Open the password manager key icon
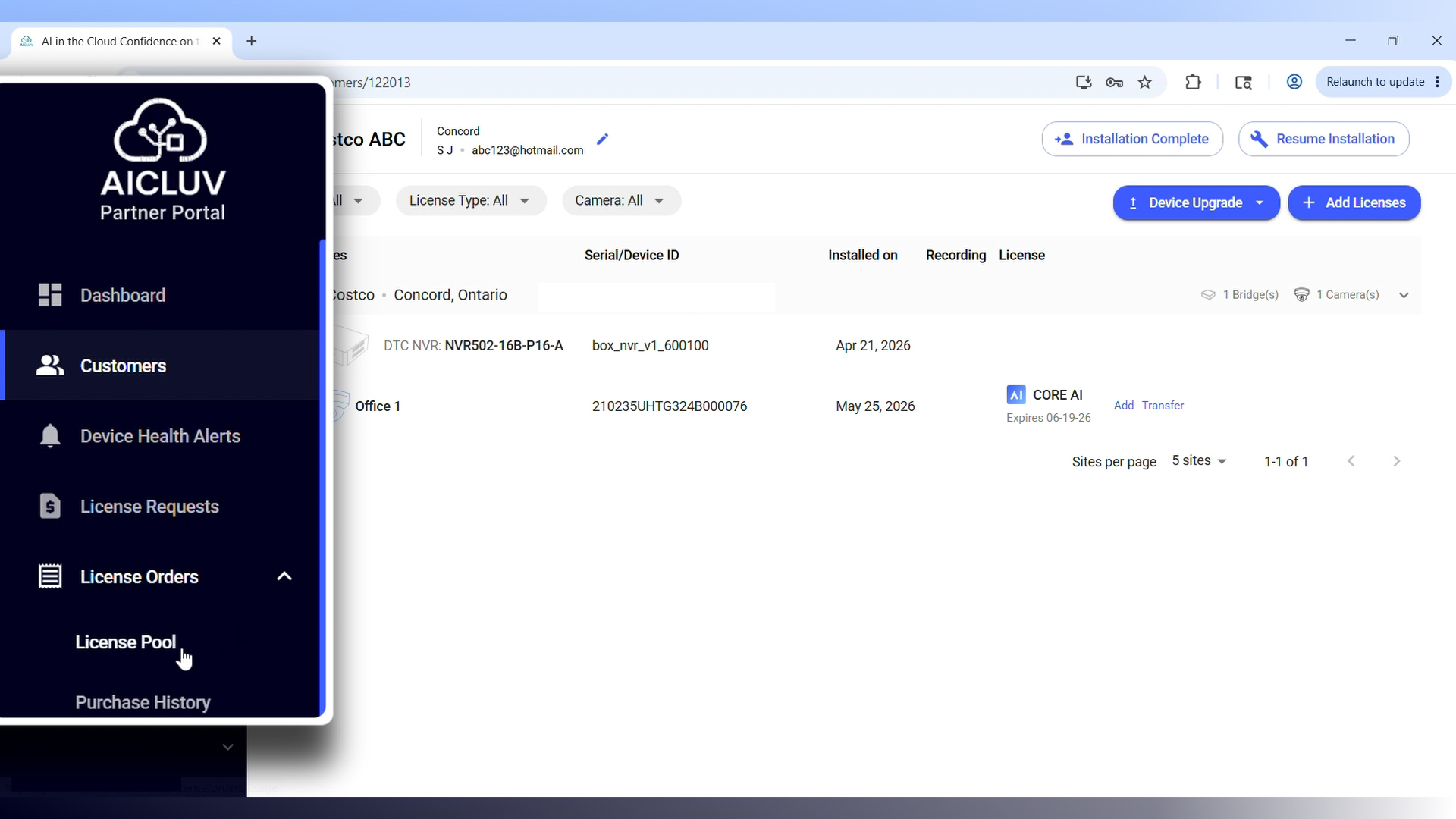This screenshot has width=1456, height=819. tap(1114, 83)
